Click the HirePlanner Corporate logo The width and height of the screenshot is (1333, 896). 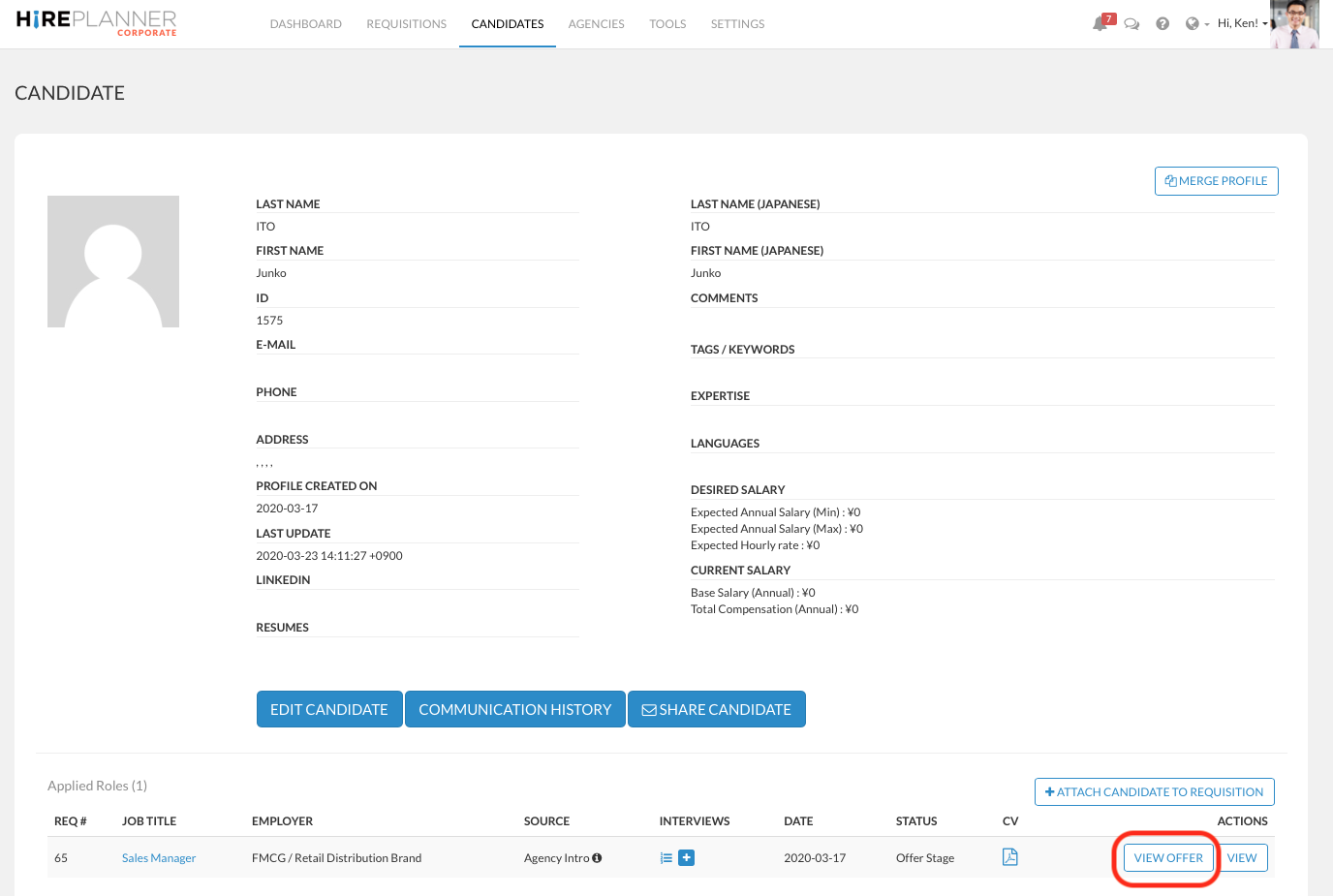coord(97,23)
